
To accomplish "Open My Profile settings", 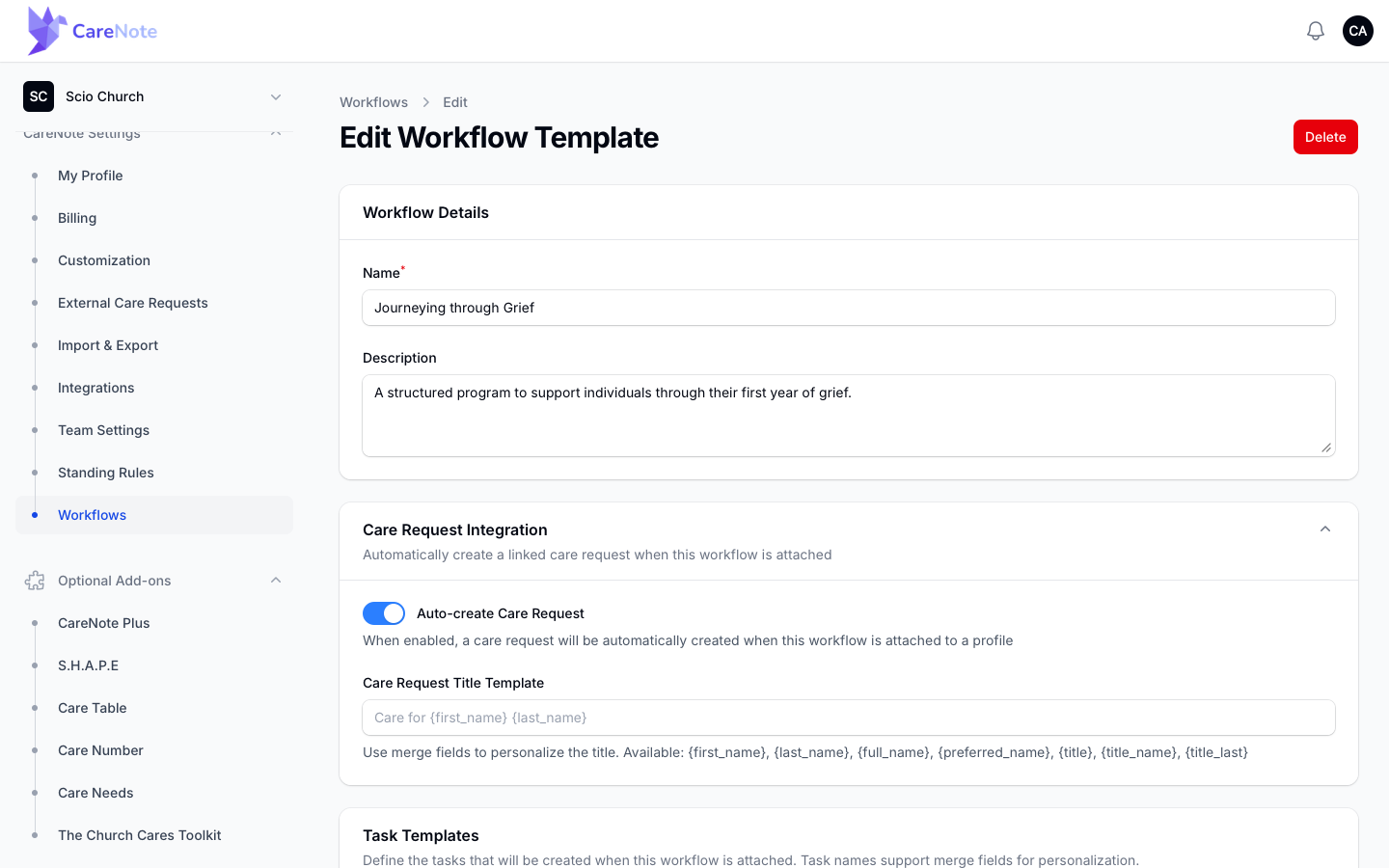I will coord(154,176).
